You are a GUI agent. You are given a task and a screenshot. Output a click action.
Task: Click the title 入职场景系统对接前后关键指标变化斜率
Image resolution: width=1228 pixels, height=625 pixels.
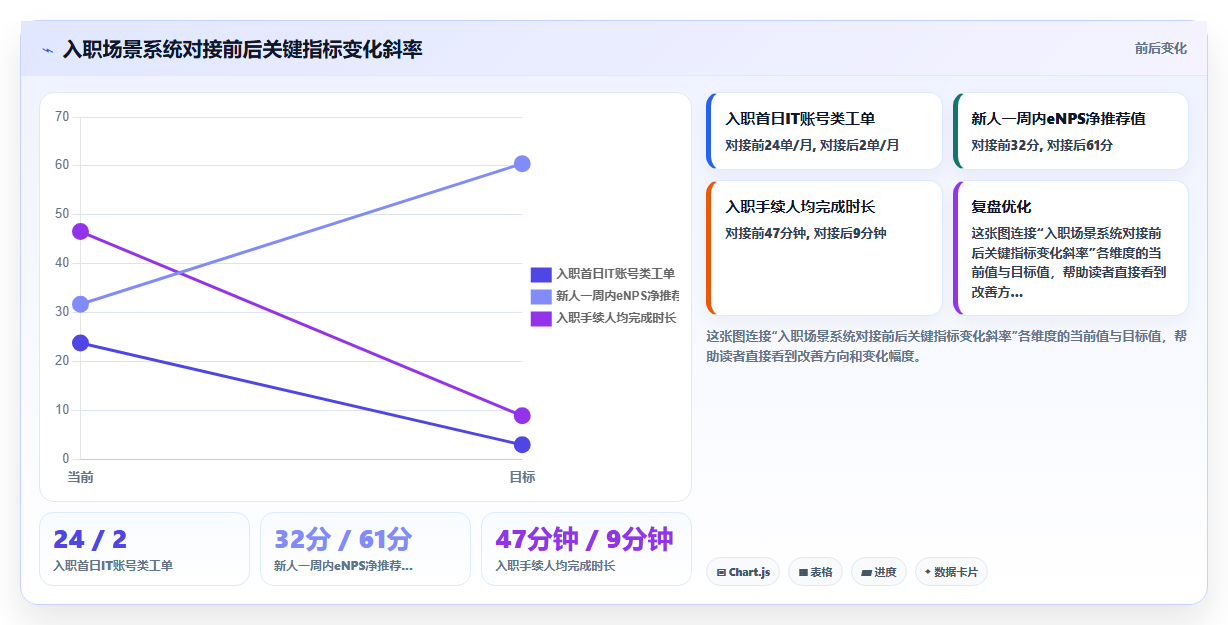[x=243, y=49]
